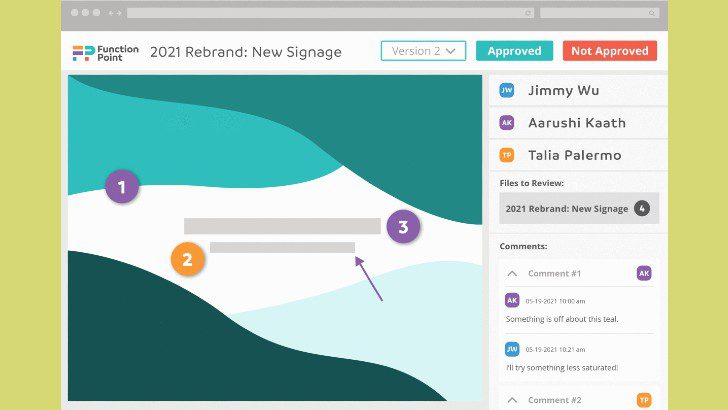Click the Not Approved button
Image resolution: width=728 pixels, height=410 pixels.
point(610,51)
